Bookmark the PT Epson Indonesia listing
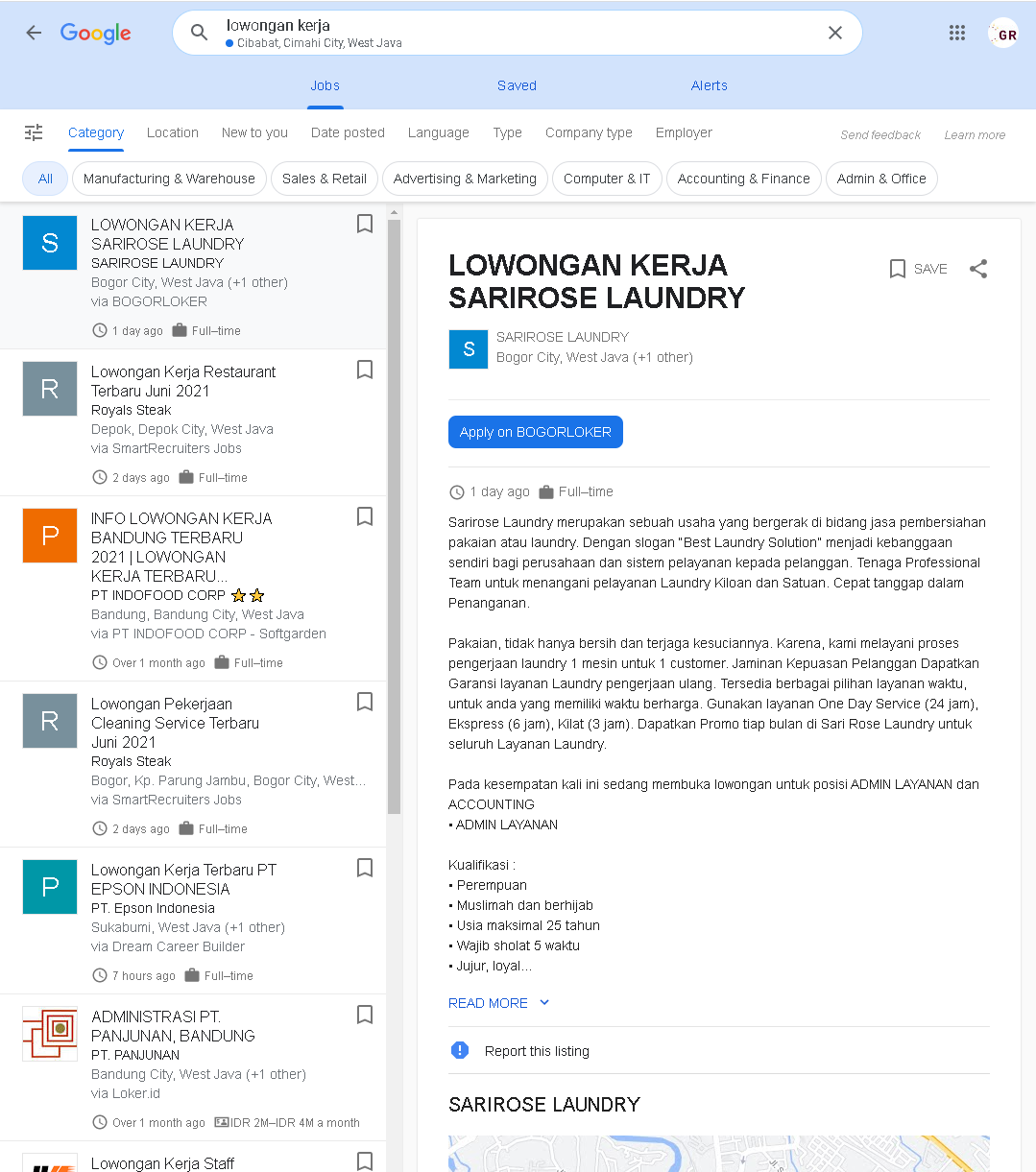 tap(365, 868)
